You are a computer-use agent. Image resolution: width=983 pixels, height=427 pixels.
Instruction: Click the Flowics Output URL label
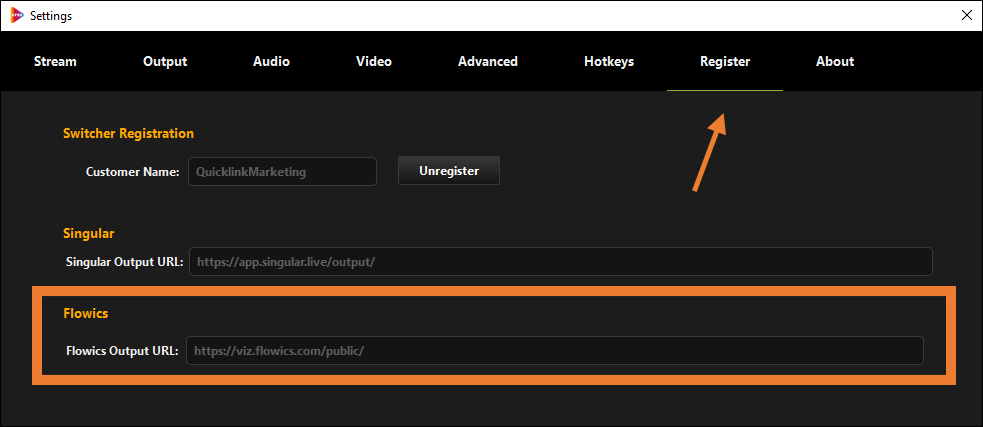coord(123,351)
